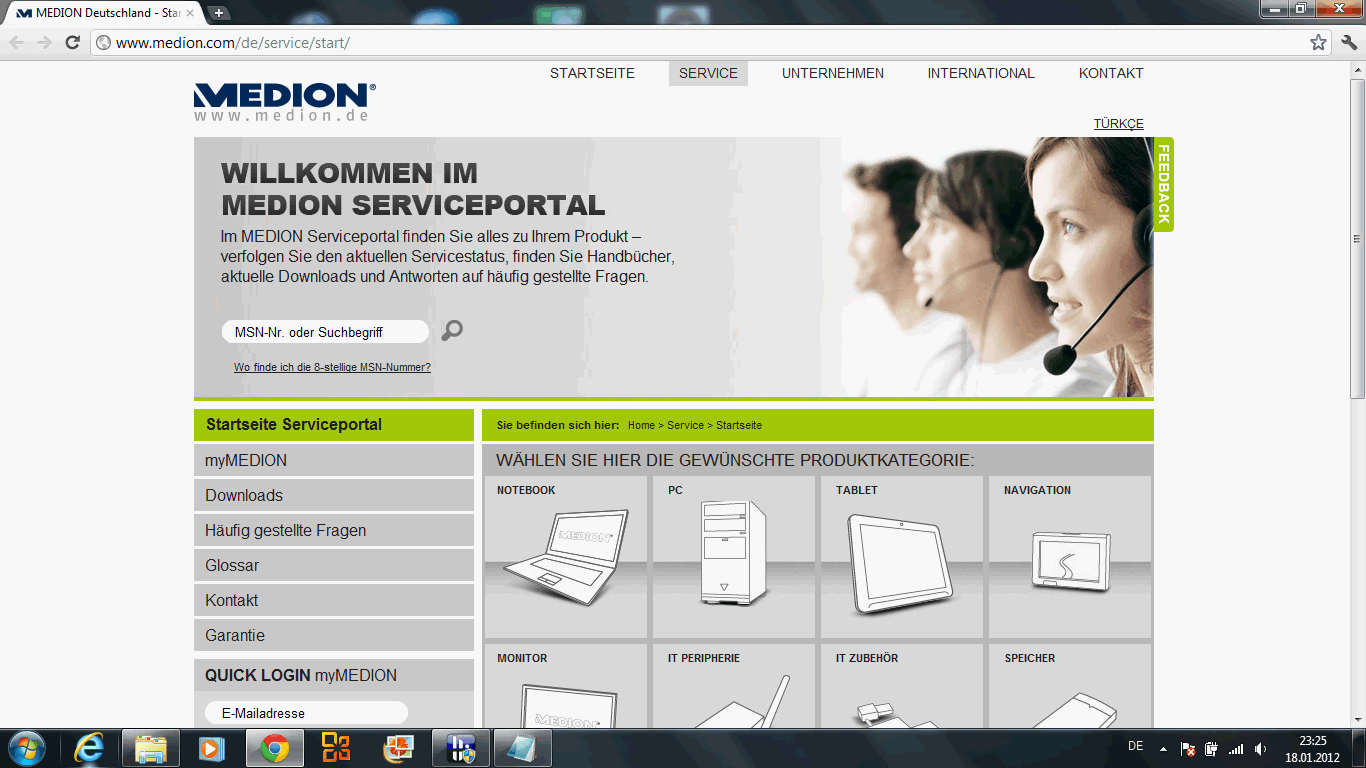The width and height of the screenshot is (1366, 768).
Task: Open the 8-stellige MSN-Nummer help link
Action: coord(332,367)
